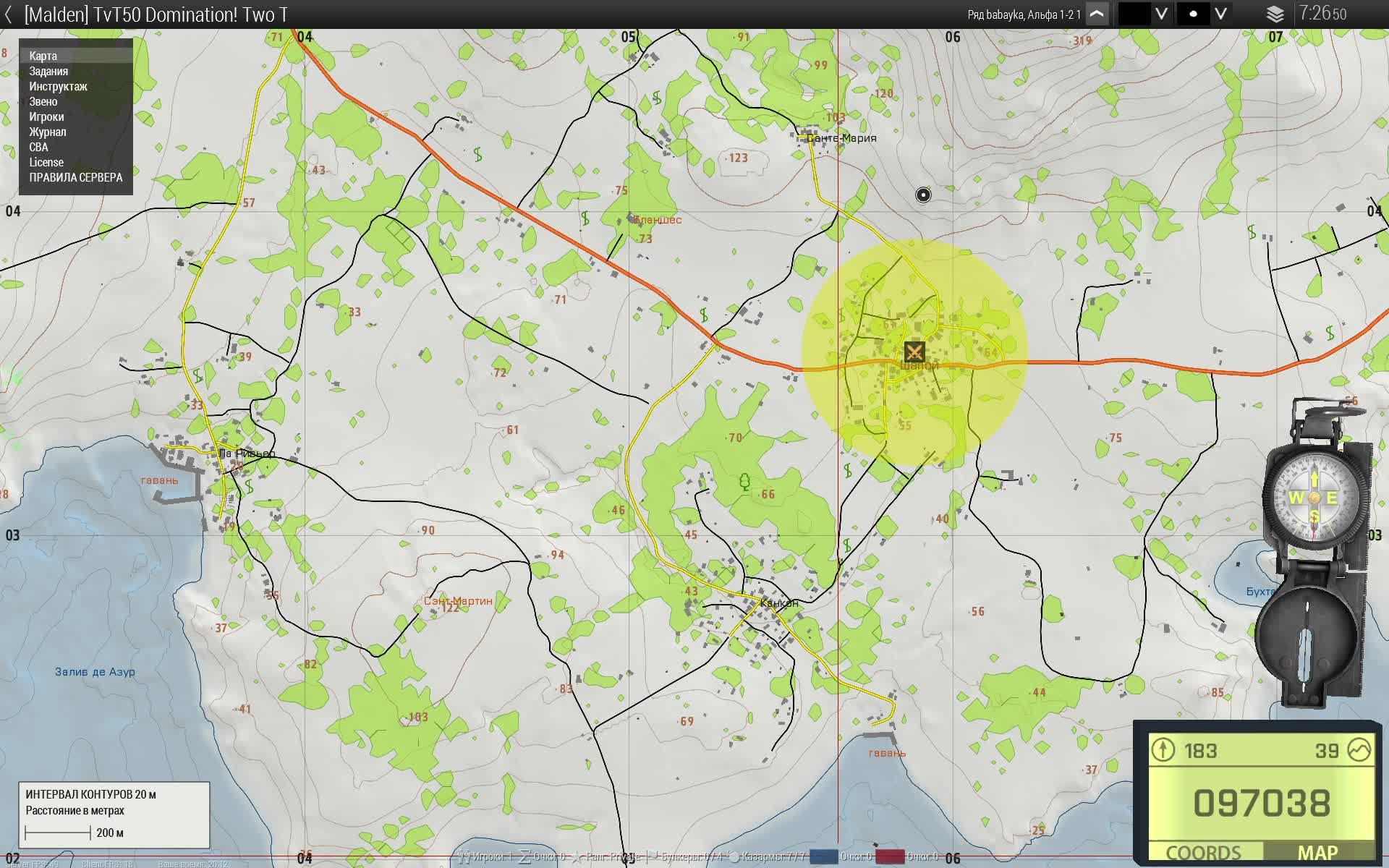Viewport: 1389px width, 868px height.
Task: Click the GPS grid reference 097038
Action: 1262,803
